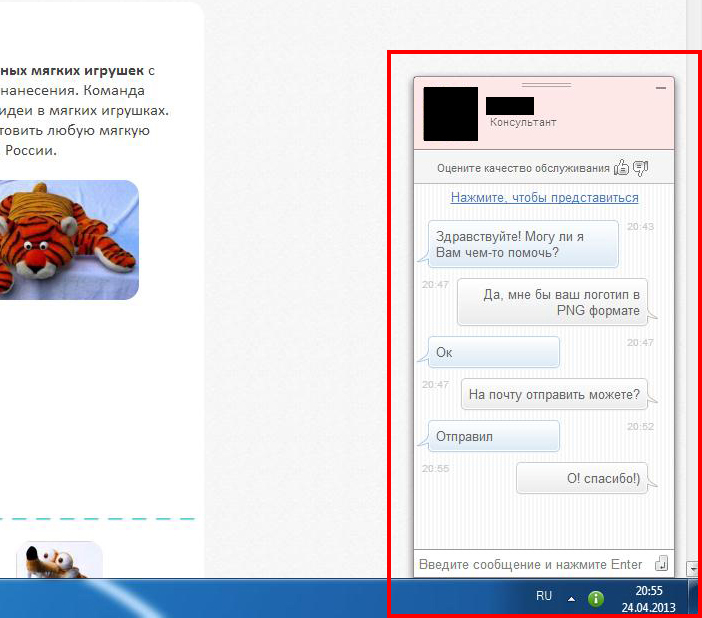702x618 pixels.
Task: Click the 20:43 message timestamp
Action: coord(640,227)
